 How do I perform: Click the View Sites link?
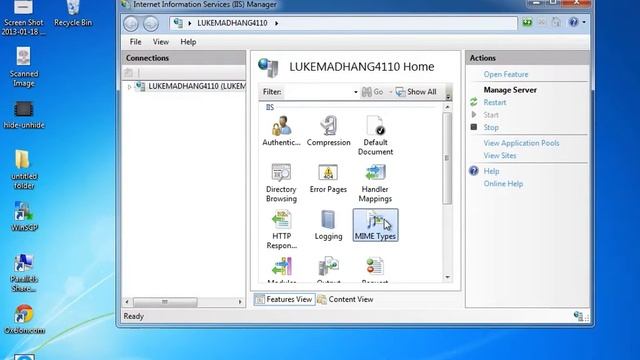[x=500, y=156]
